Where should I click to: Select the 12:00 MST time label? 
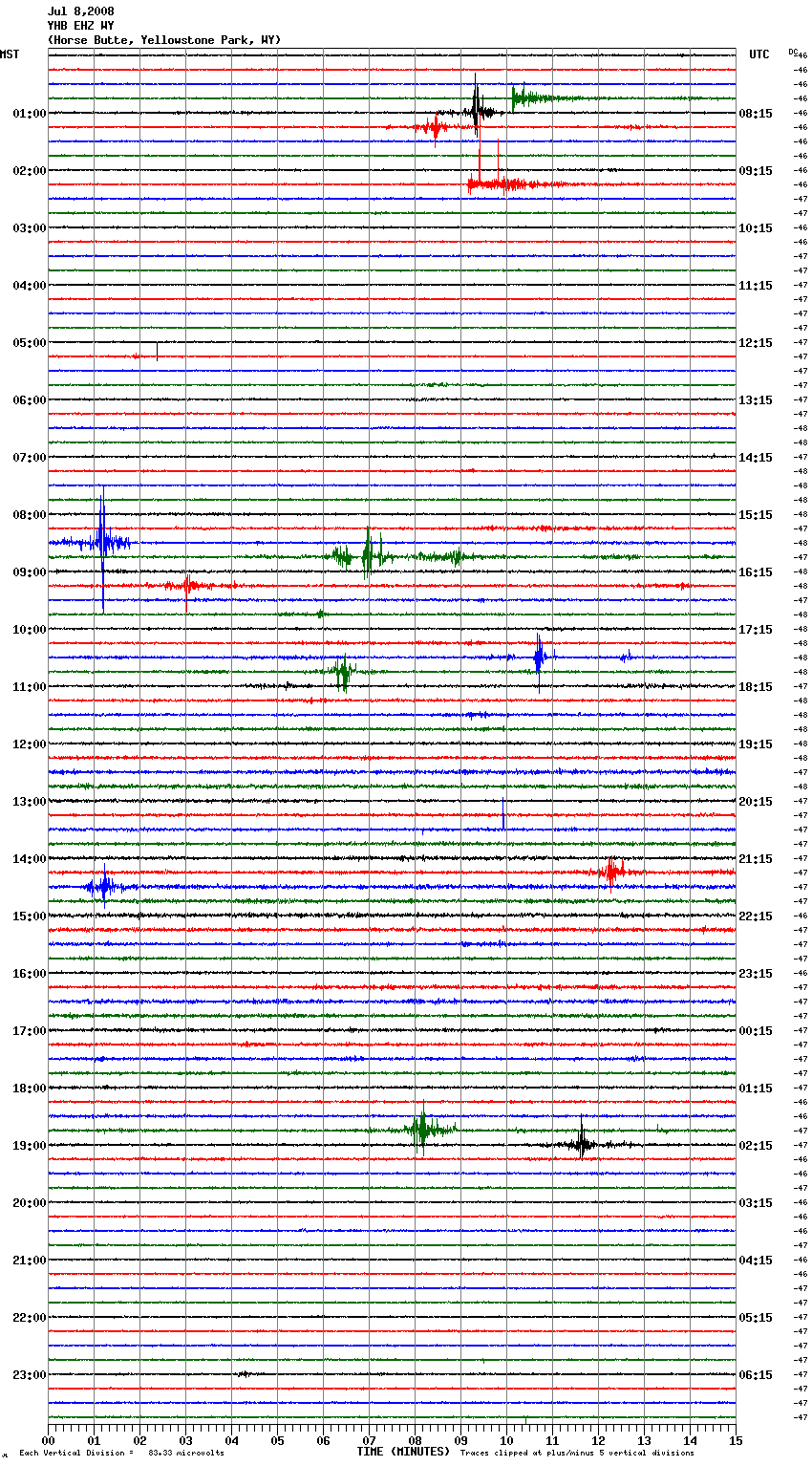(x=30, y=744)
